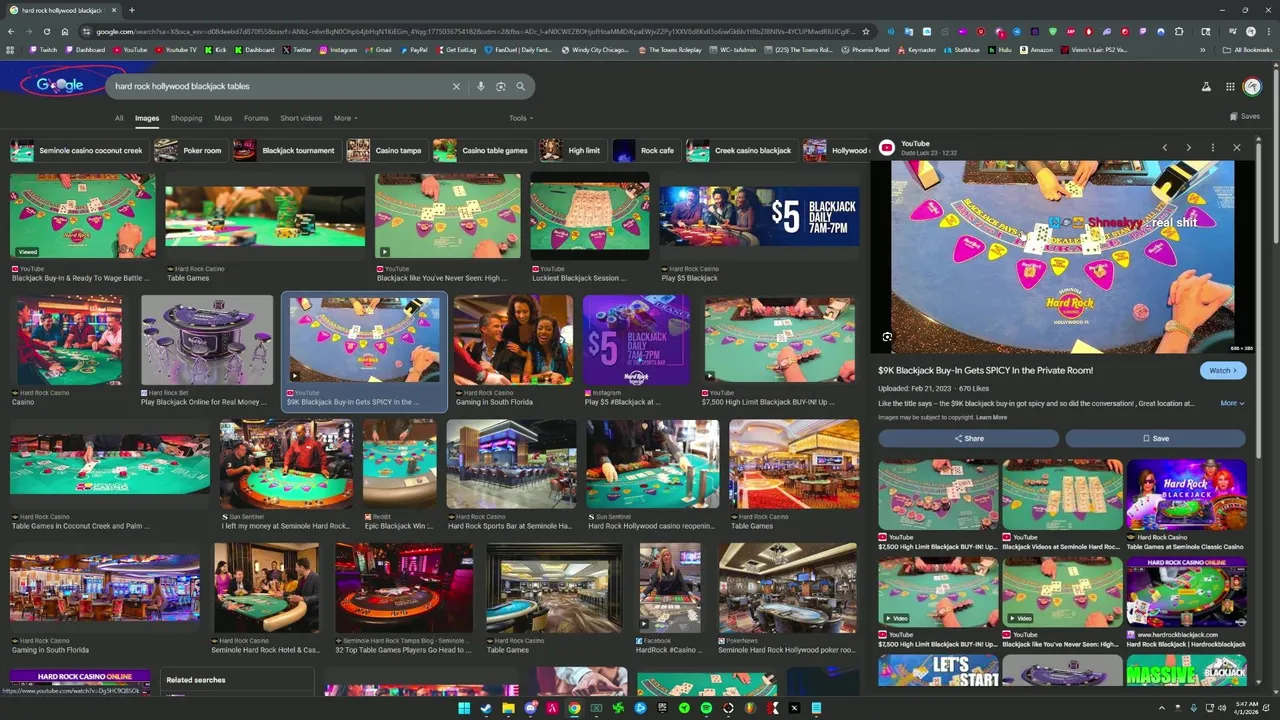This screenshot has width=1280, height=720.
Task: Open Epic Blackjack Win Reddit result
Action: coord(400,464)
